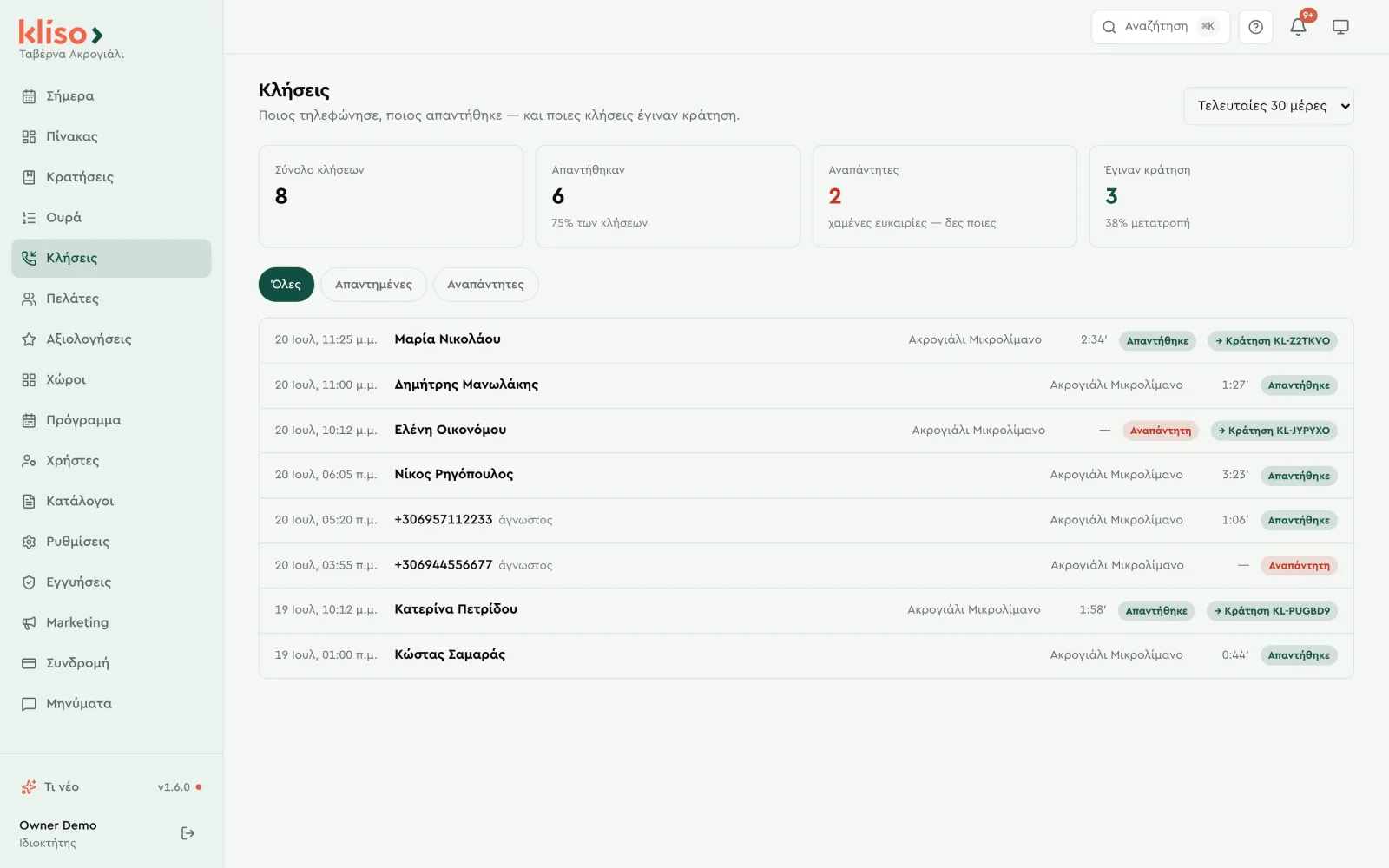Open Μηνύματα chat icon in sidebar
The width and height of the screenshot is (1389, 868).
(29, 704)
